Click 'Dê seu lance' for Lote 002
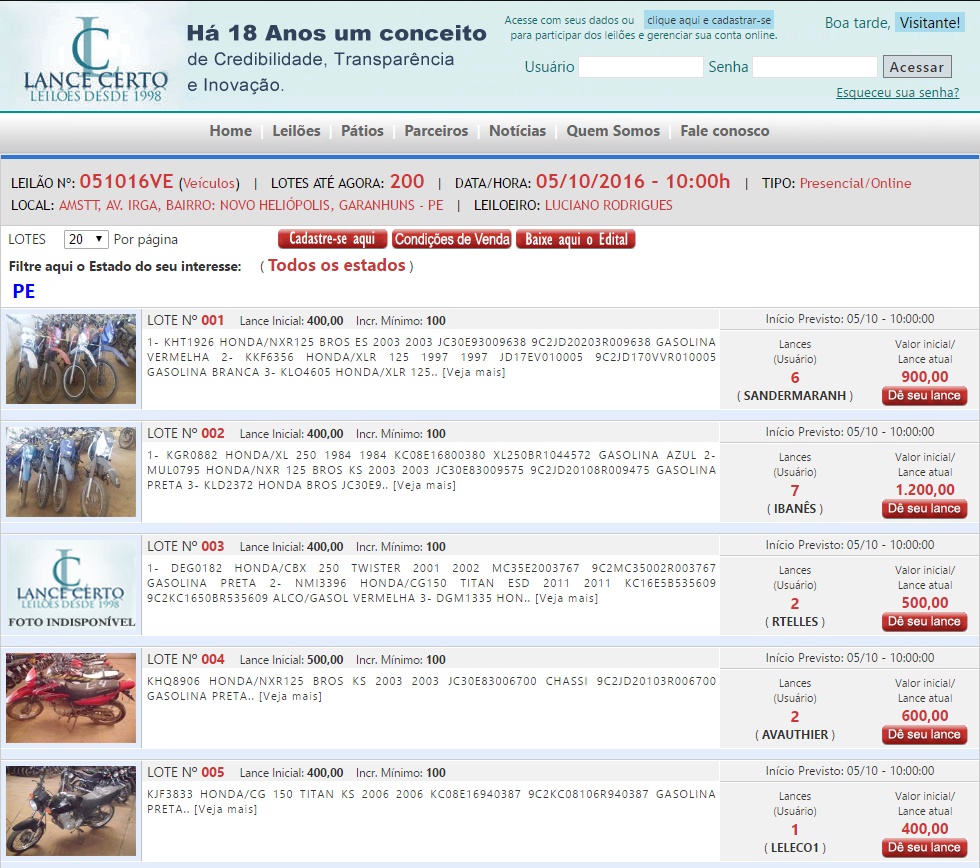 (x=924, y=509)
